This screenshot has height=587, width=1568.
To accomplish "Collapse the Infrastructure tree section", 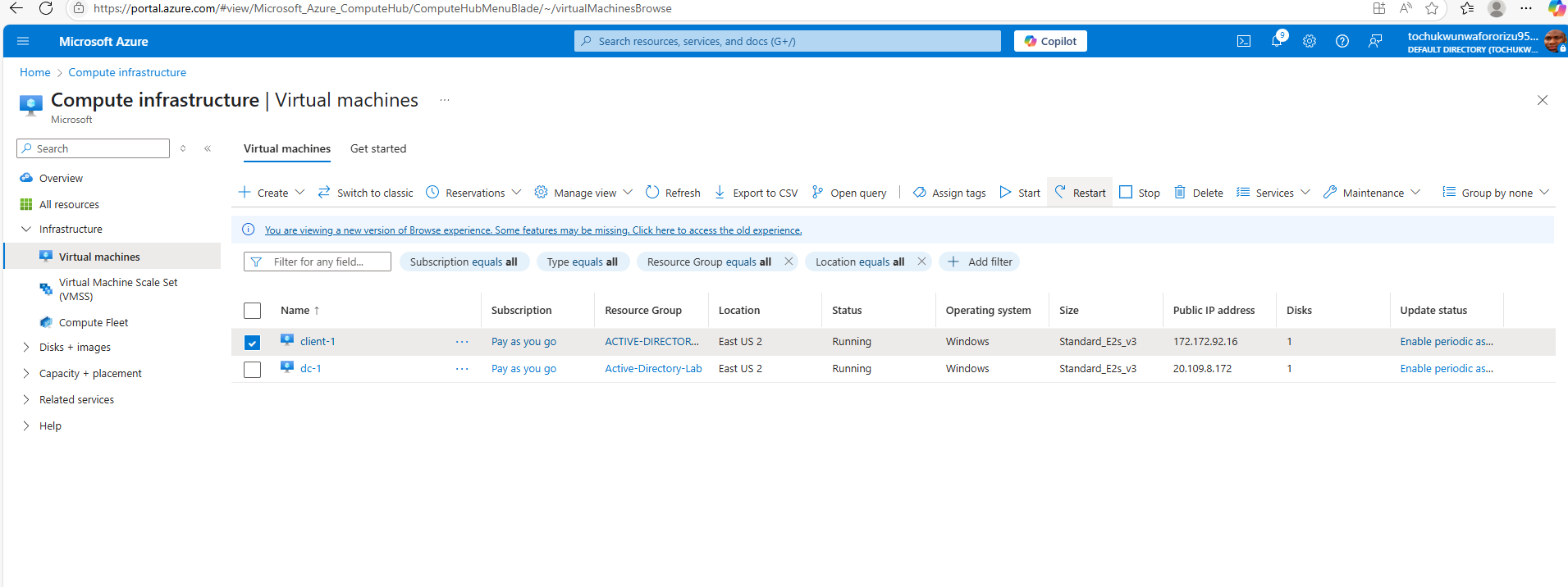I will tap(26, 230).
